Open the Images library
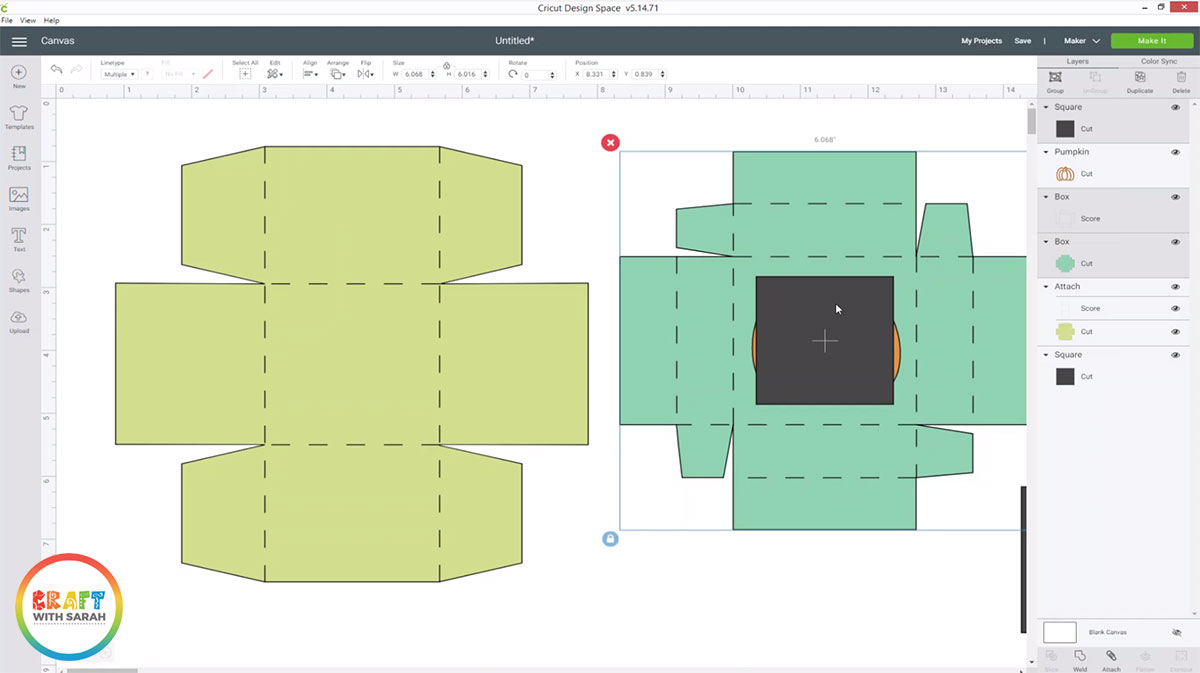This screenshot has height=673, width=1200. tap(19, 198)
